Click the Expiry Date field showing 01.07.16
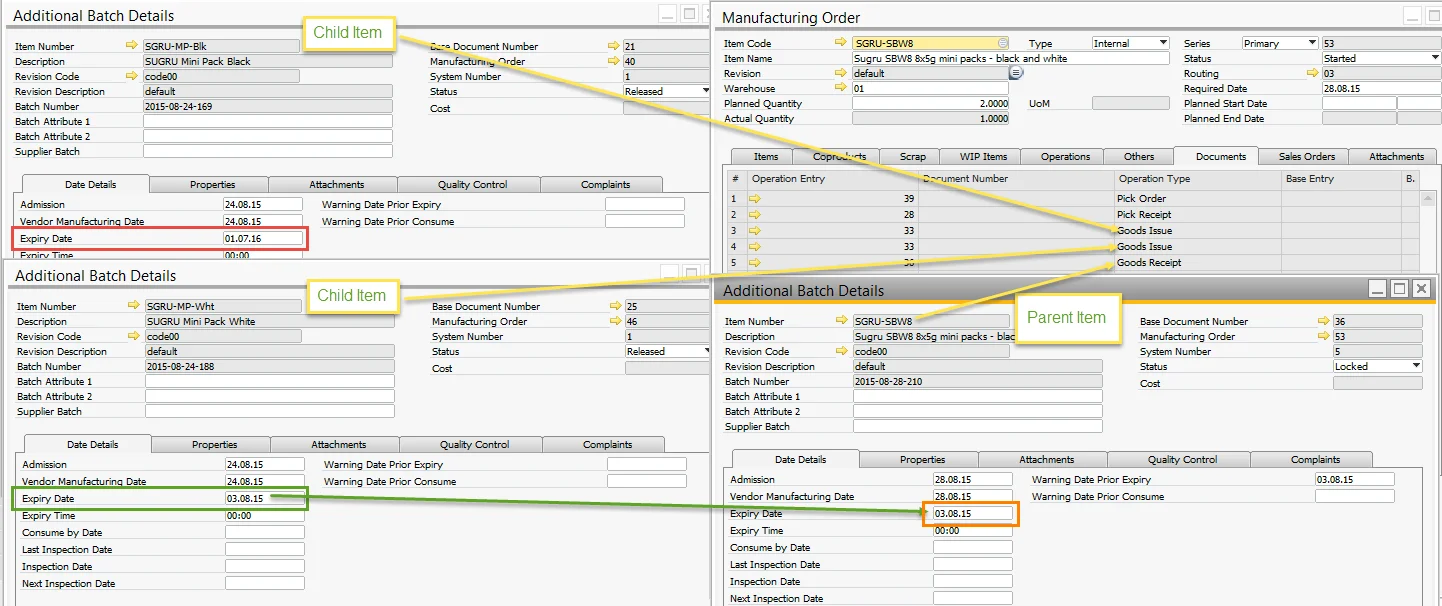This screenshot has width=1442, height=606. coord(262,239)
